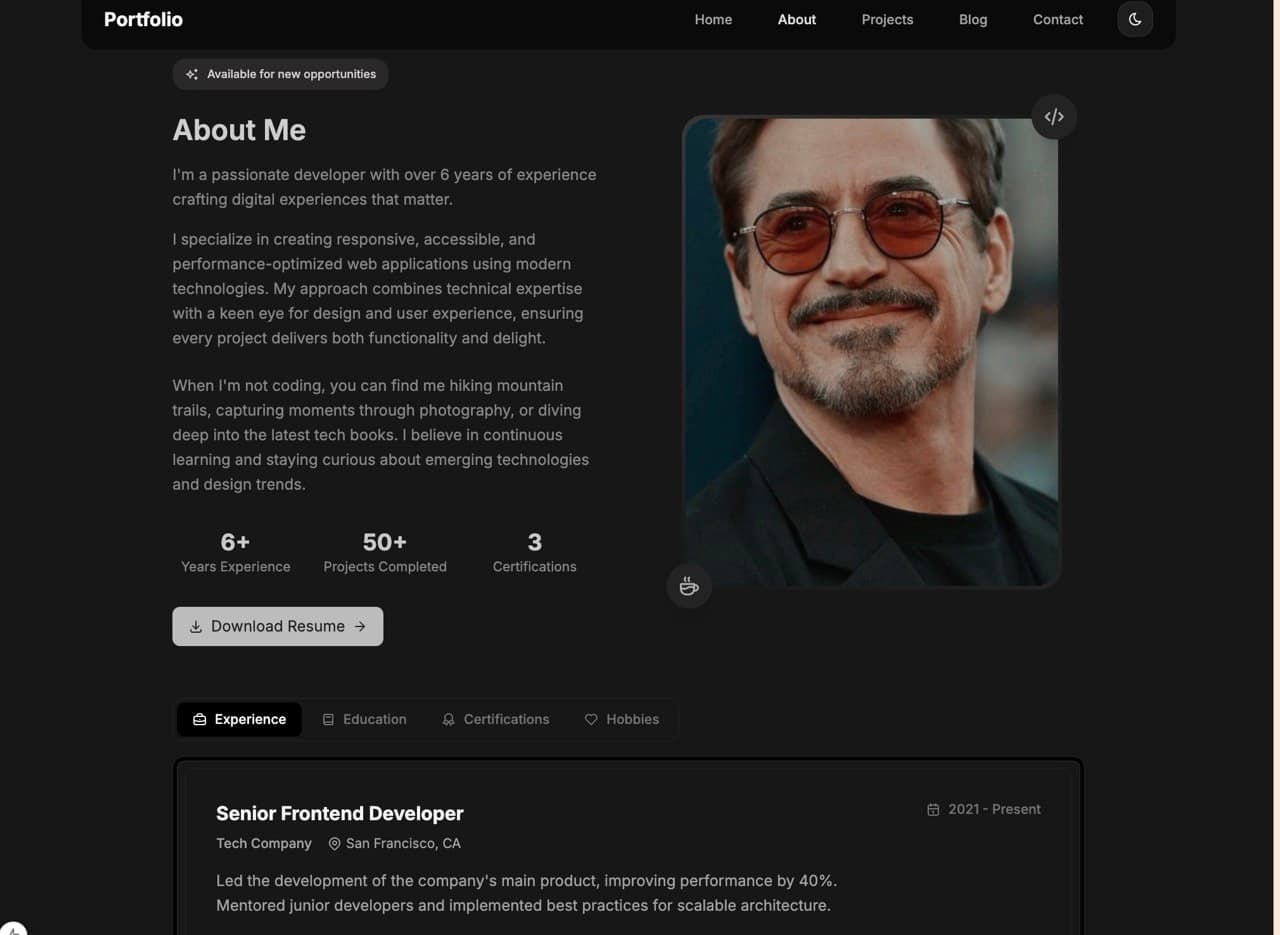The width and height of the screenshot is (1280, 935).
Task: Click the code brackets icon near the portrait
Action: click(x=1054, y=116)
